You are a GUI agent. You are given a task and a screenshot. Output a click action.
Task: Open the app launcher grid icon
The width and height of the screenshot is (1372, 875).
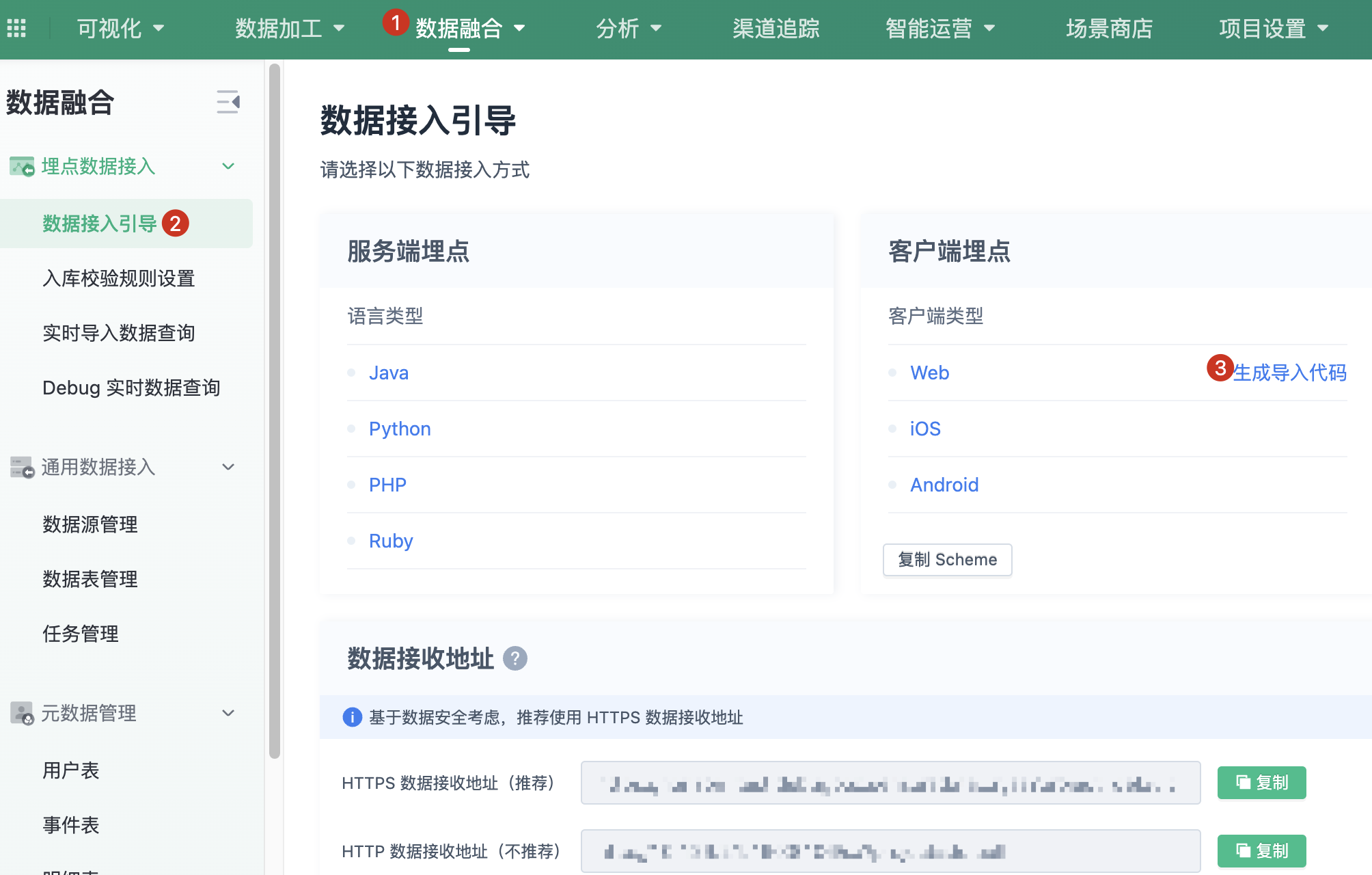18,27
